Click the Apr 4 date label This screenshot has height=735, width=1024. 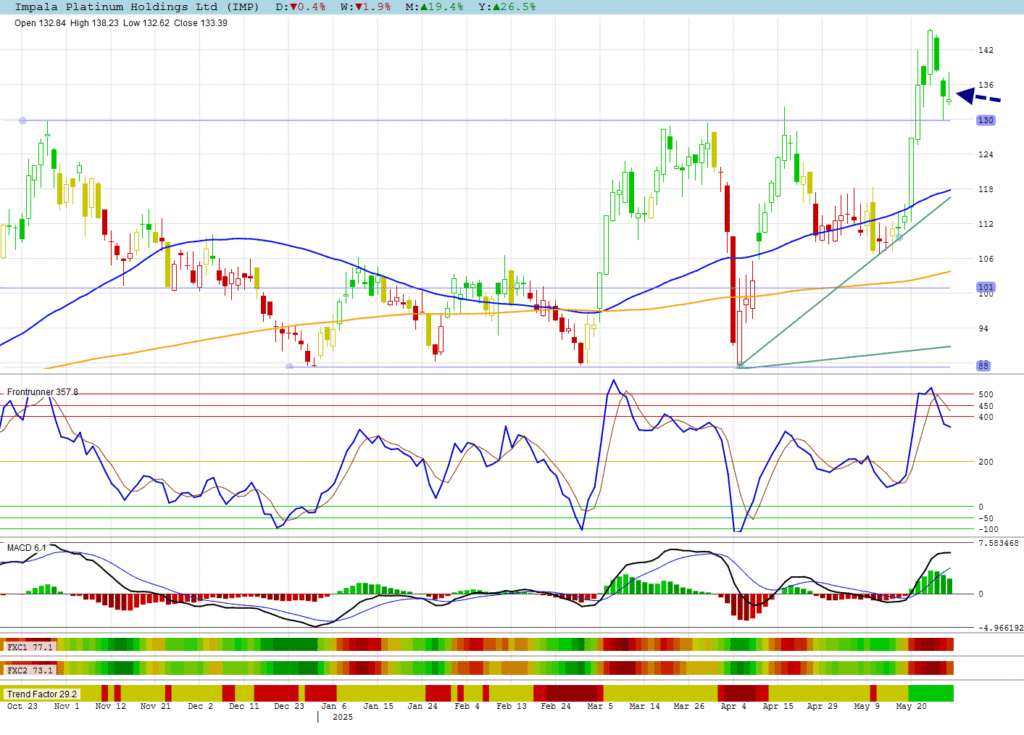(733, 706)
